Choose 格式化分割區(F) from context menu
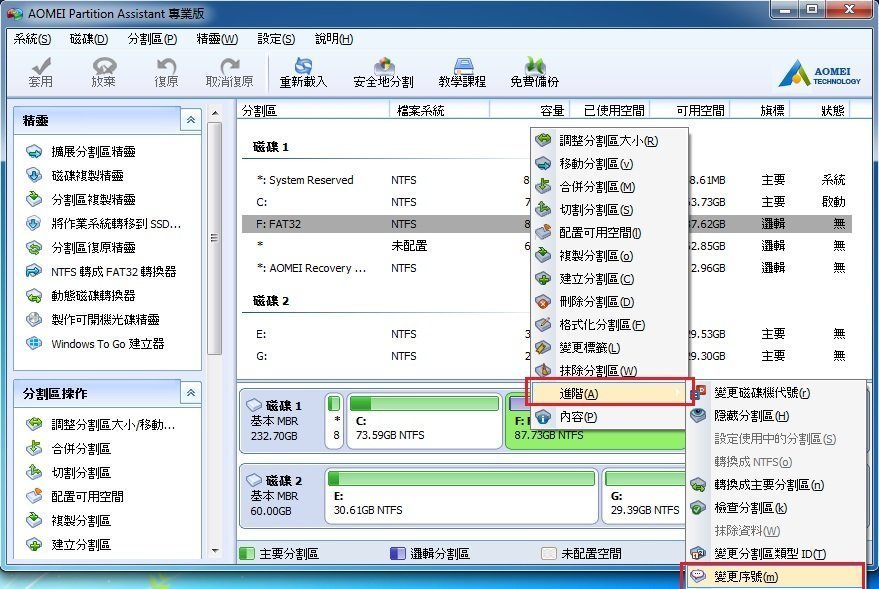The height and width of the screenshot is (589, 879). click(609, 324)
